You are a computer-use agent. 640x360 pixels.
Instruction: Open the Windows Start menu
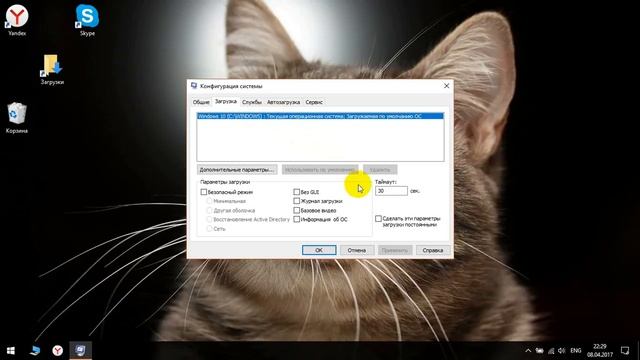tap(11, 351)
